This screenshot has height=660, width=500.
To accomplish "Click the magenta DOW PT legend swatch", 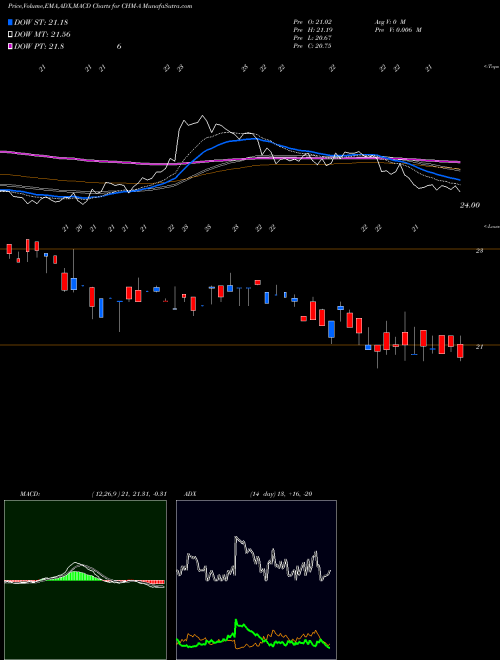I will [x=10, y=46].
